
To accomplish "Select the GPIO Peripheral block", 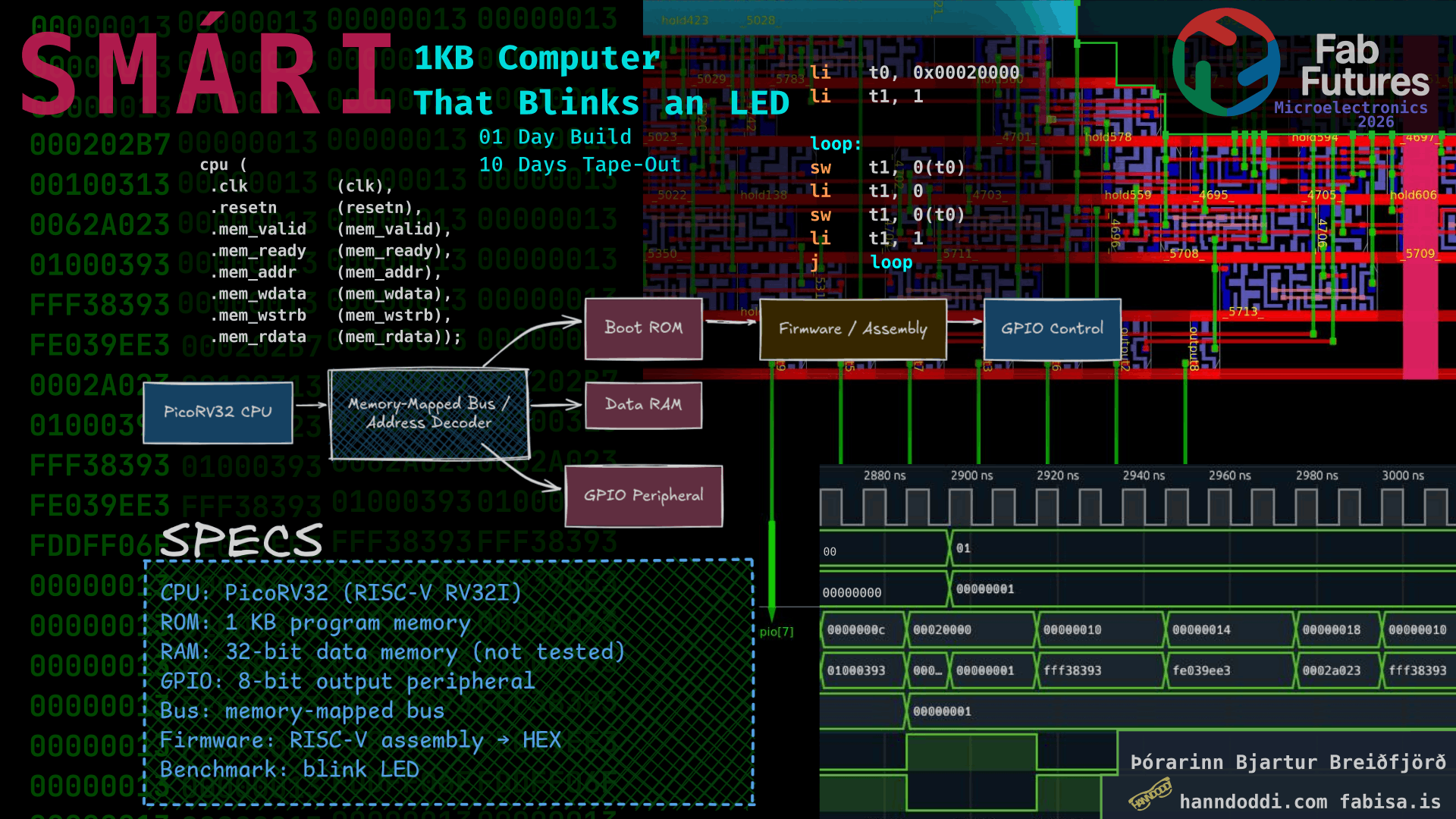I will (643, 496).
